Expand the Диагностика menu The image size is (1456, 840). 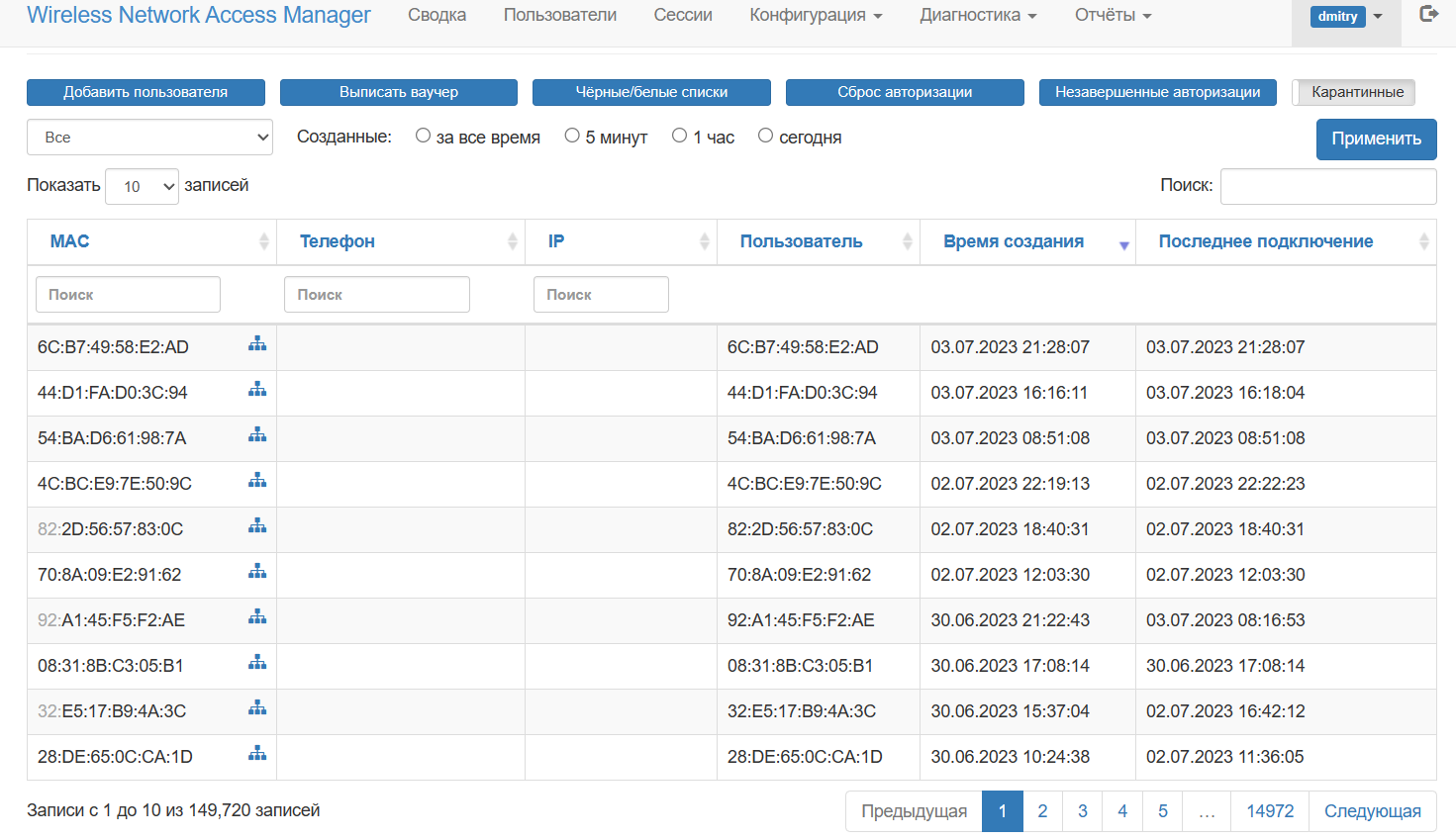point(978,16)
